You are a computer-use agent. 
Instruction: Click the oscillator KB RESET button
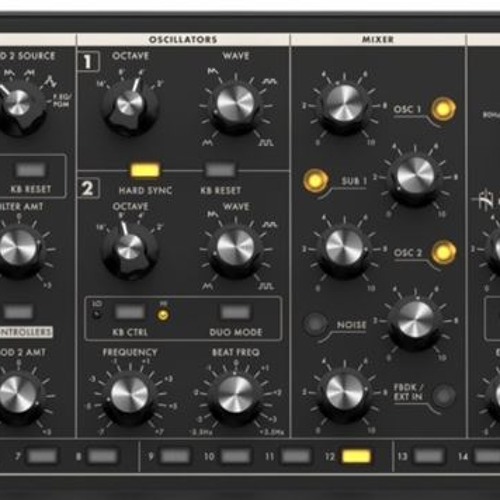tap(220, 170)
